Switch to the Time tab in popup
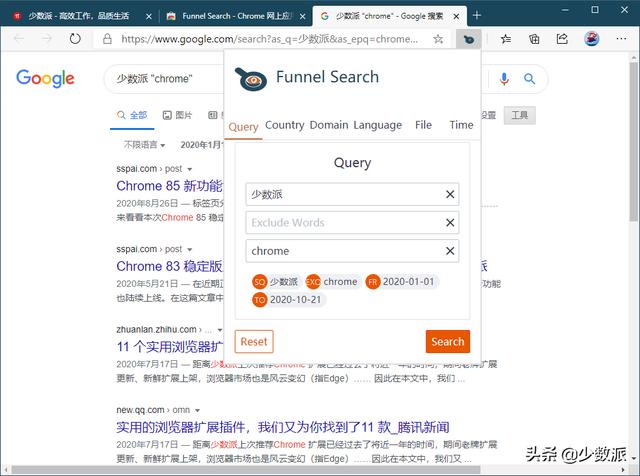The height and width of the screenshot is (476, 640). pos(461,125)
